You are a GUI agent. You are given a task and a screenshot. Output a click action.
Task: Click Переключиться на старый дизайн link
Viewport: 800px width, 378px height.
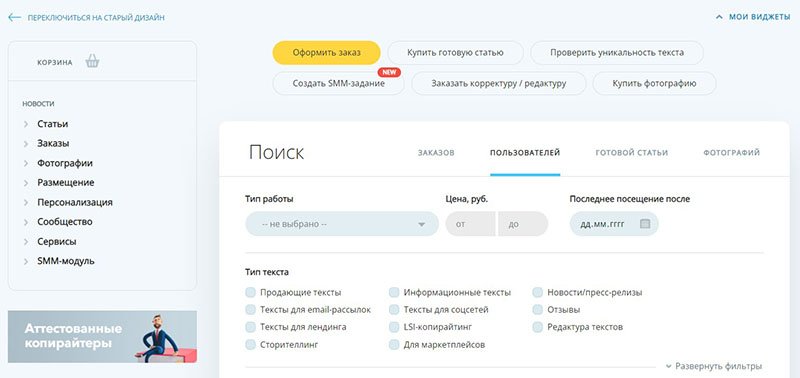96,17
